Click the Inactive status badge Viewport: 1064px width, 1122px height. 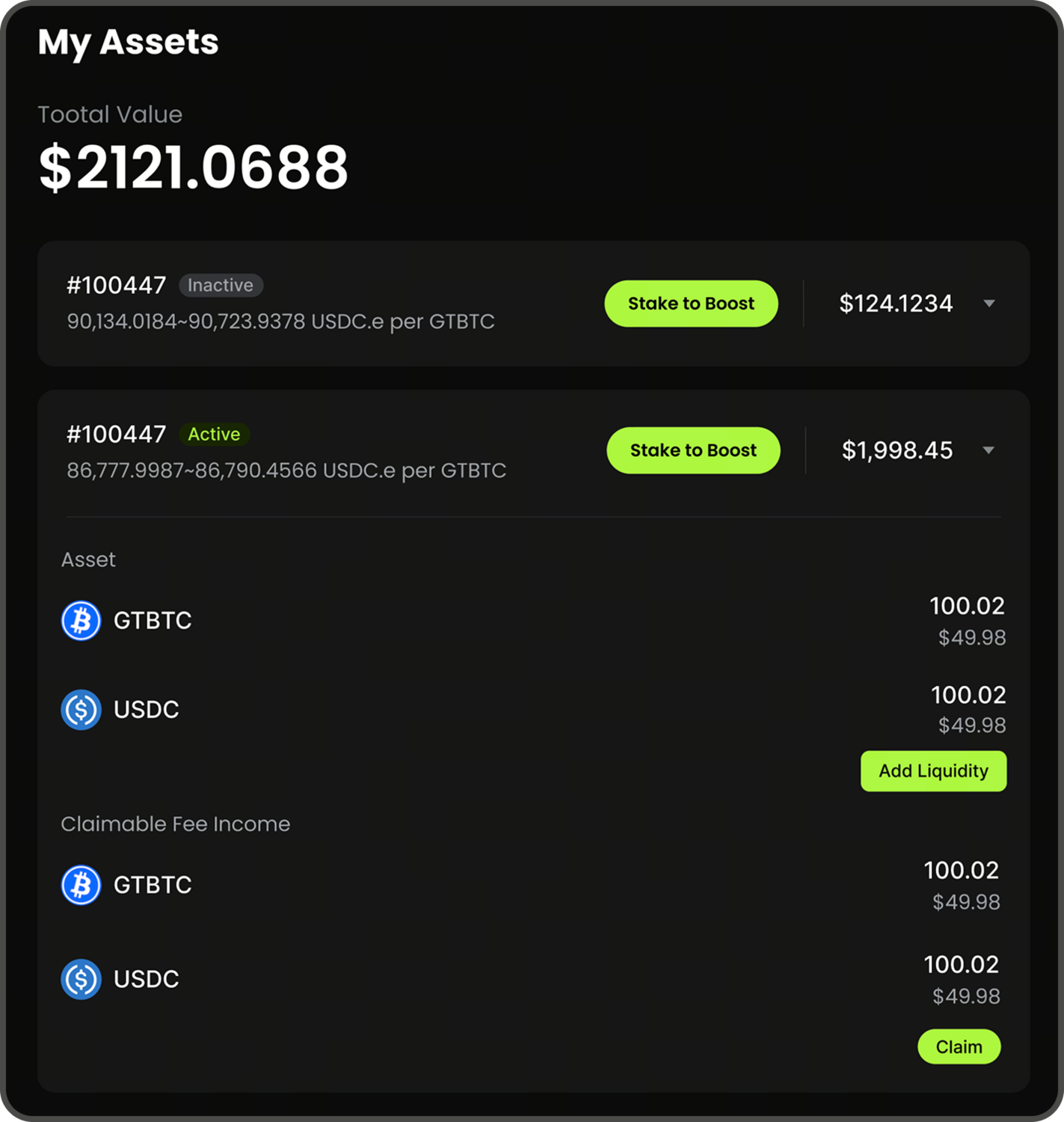[221, 285]
